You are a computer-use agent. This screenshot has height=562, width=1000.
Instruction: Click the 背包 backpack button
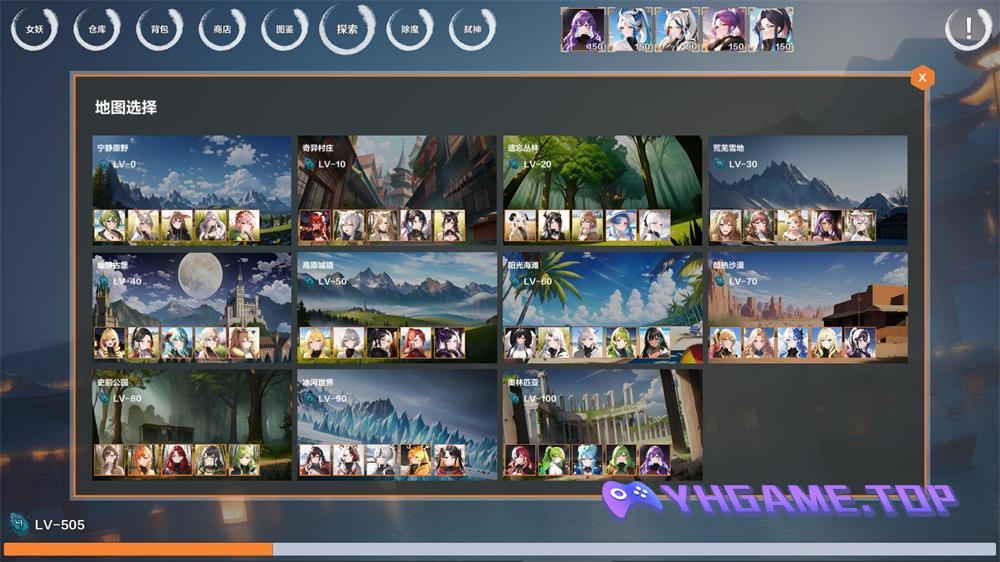159,29
